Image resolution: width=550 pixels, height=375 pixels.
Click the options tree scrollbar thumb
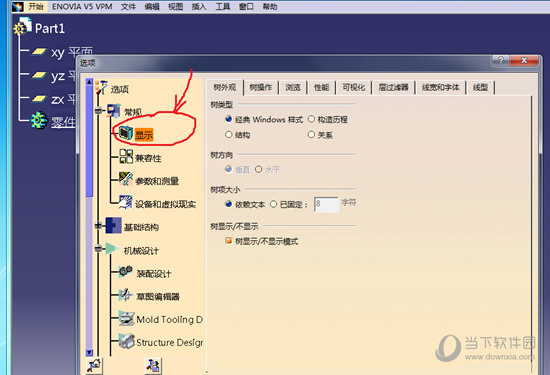click(89, 141)
